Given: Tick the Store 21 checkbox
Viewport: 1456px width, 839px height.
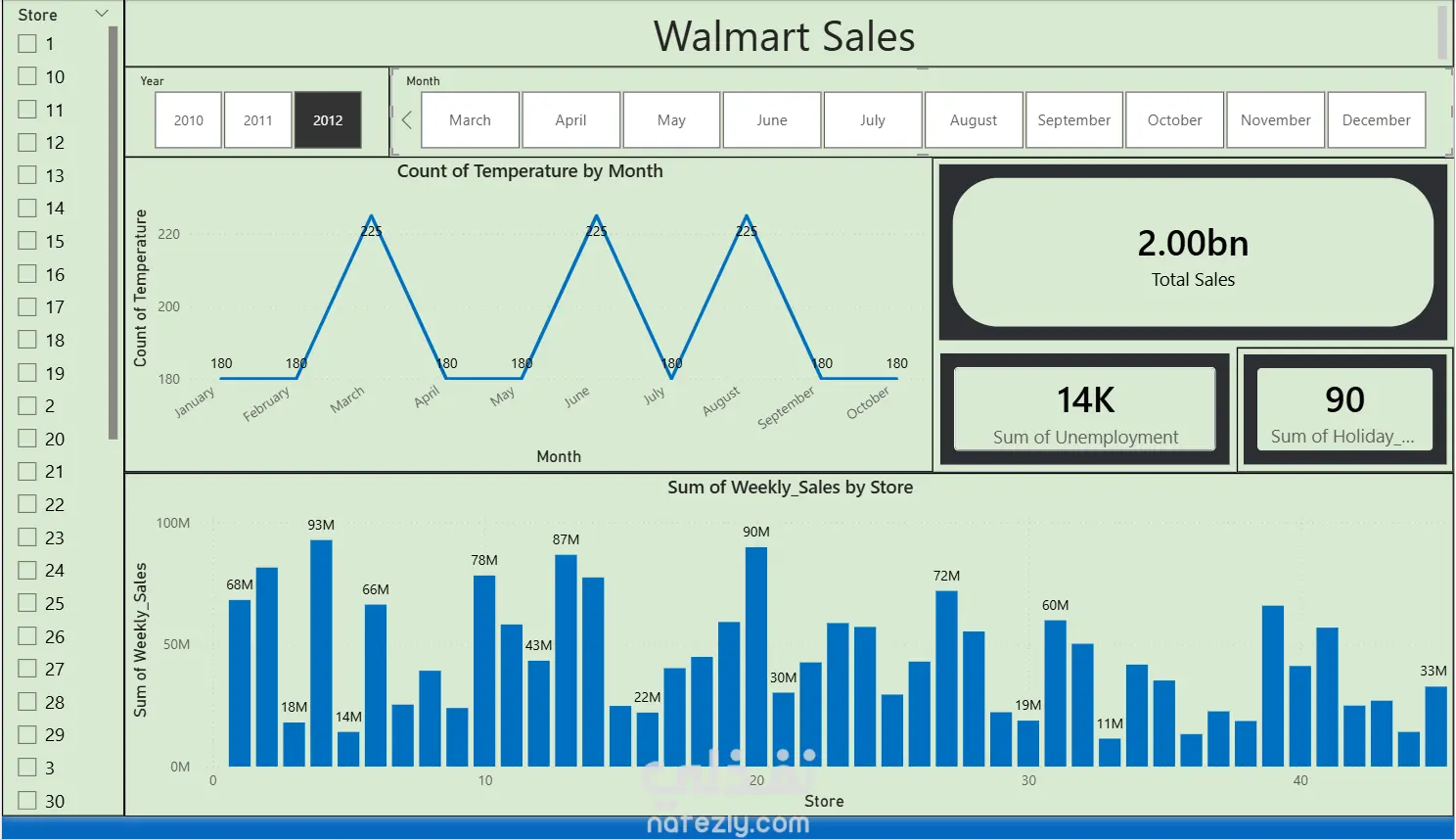Looking at the screenshot, I should tap(27, 471).
